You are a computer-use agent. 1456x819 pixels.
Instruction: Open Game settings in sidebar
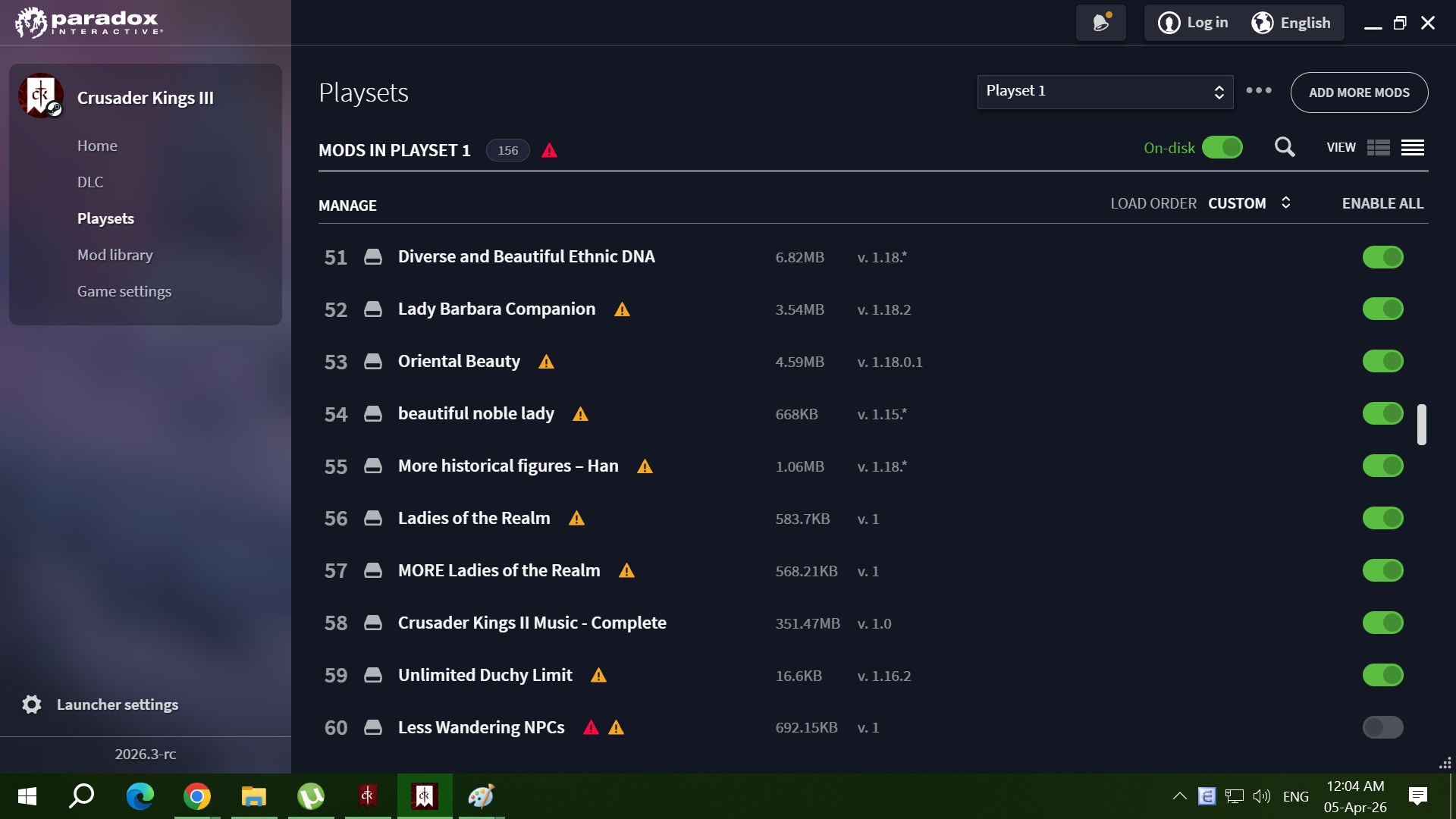[124, 291]
